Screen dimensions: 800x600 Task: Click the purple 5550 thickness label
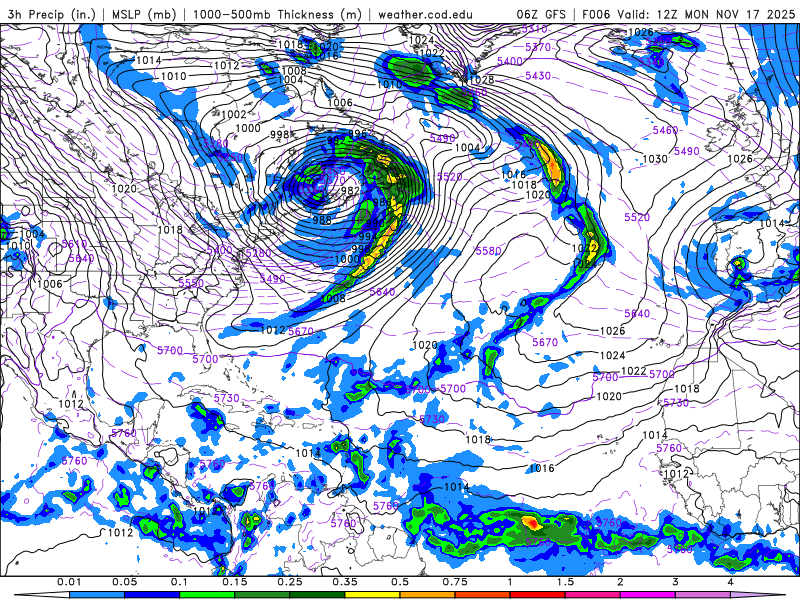pyautogui.click(x=191, y=282)
